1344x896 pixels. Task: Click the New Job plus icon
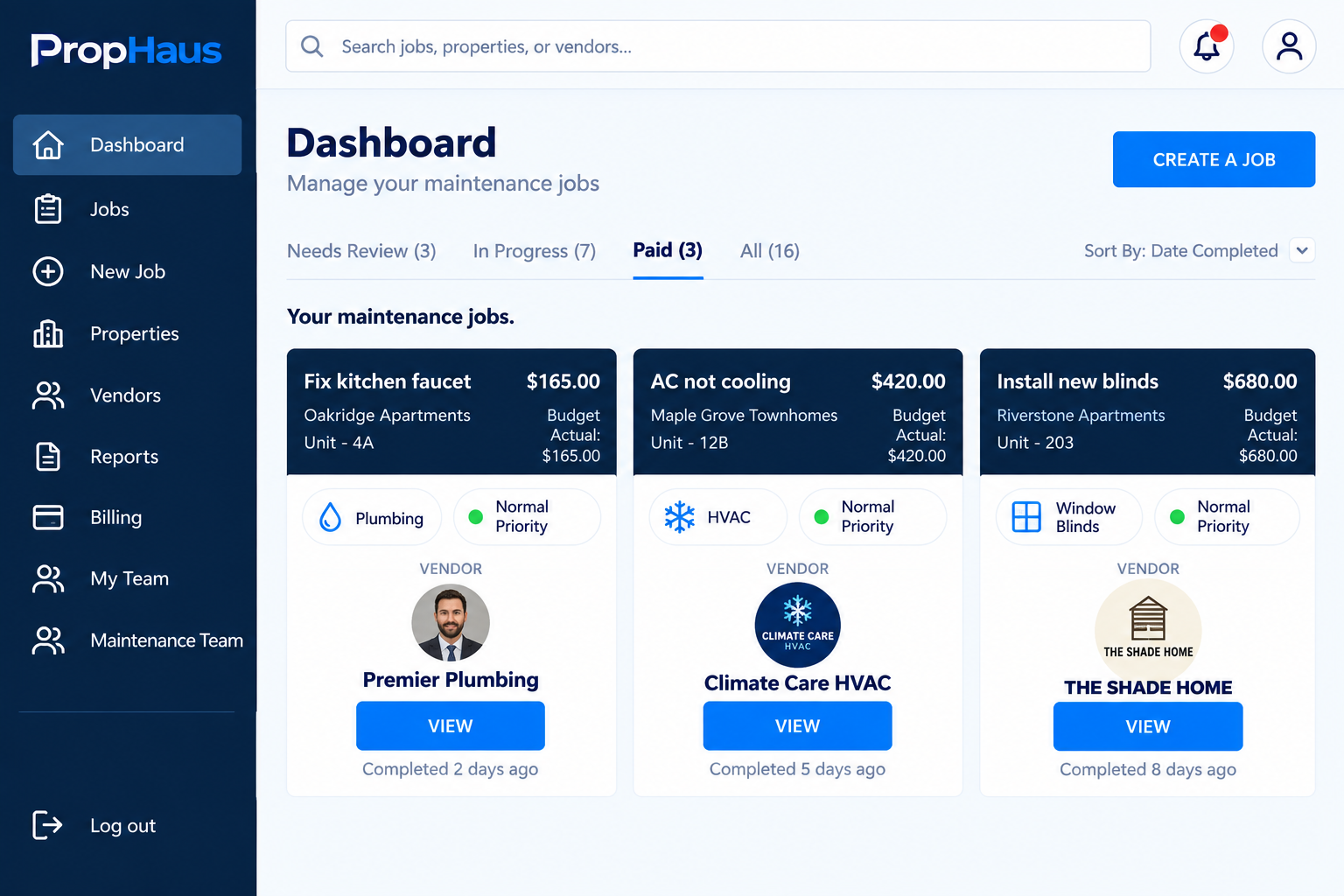click(48, 271)
